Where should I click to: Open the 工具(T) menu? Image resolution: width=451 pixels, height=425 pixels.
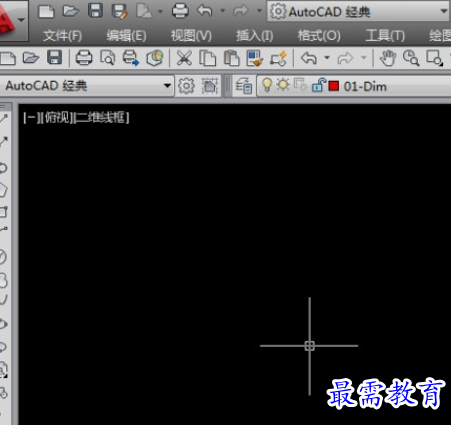click(385, 36)
